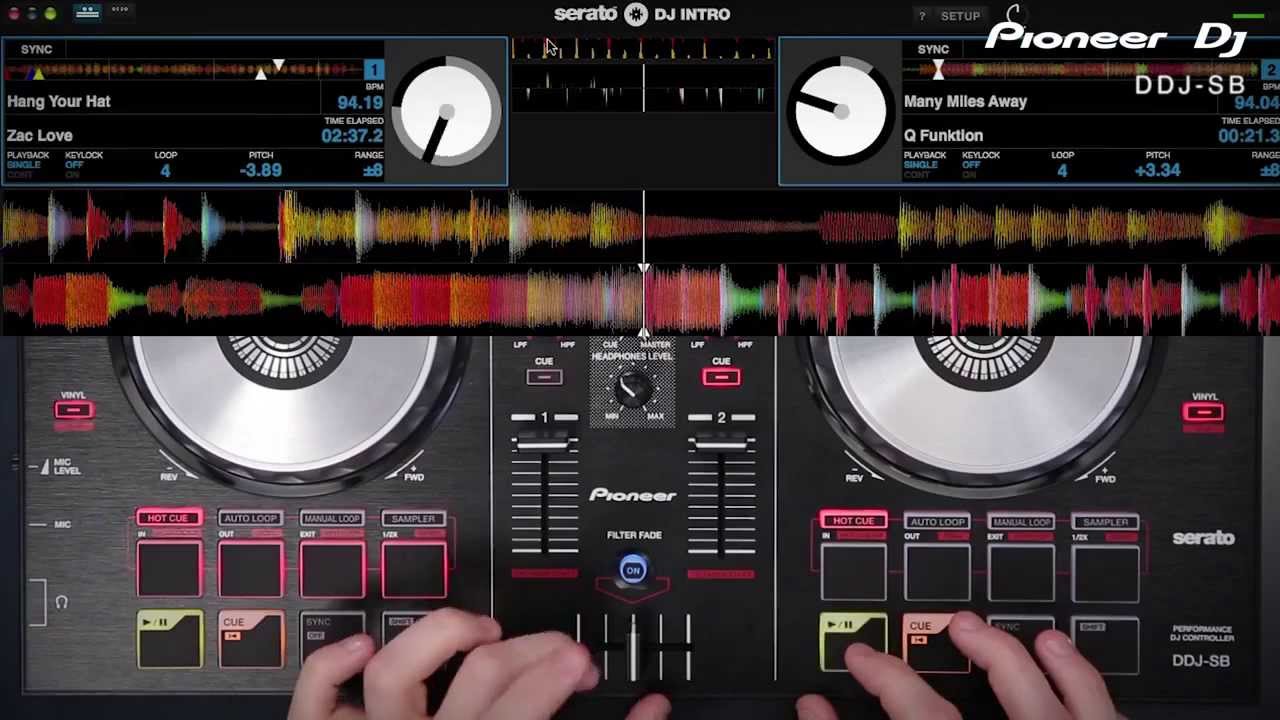Toggle right VINYL button on controller

point(1203,412)
